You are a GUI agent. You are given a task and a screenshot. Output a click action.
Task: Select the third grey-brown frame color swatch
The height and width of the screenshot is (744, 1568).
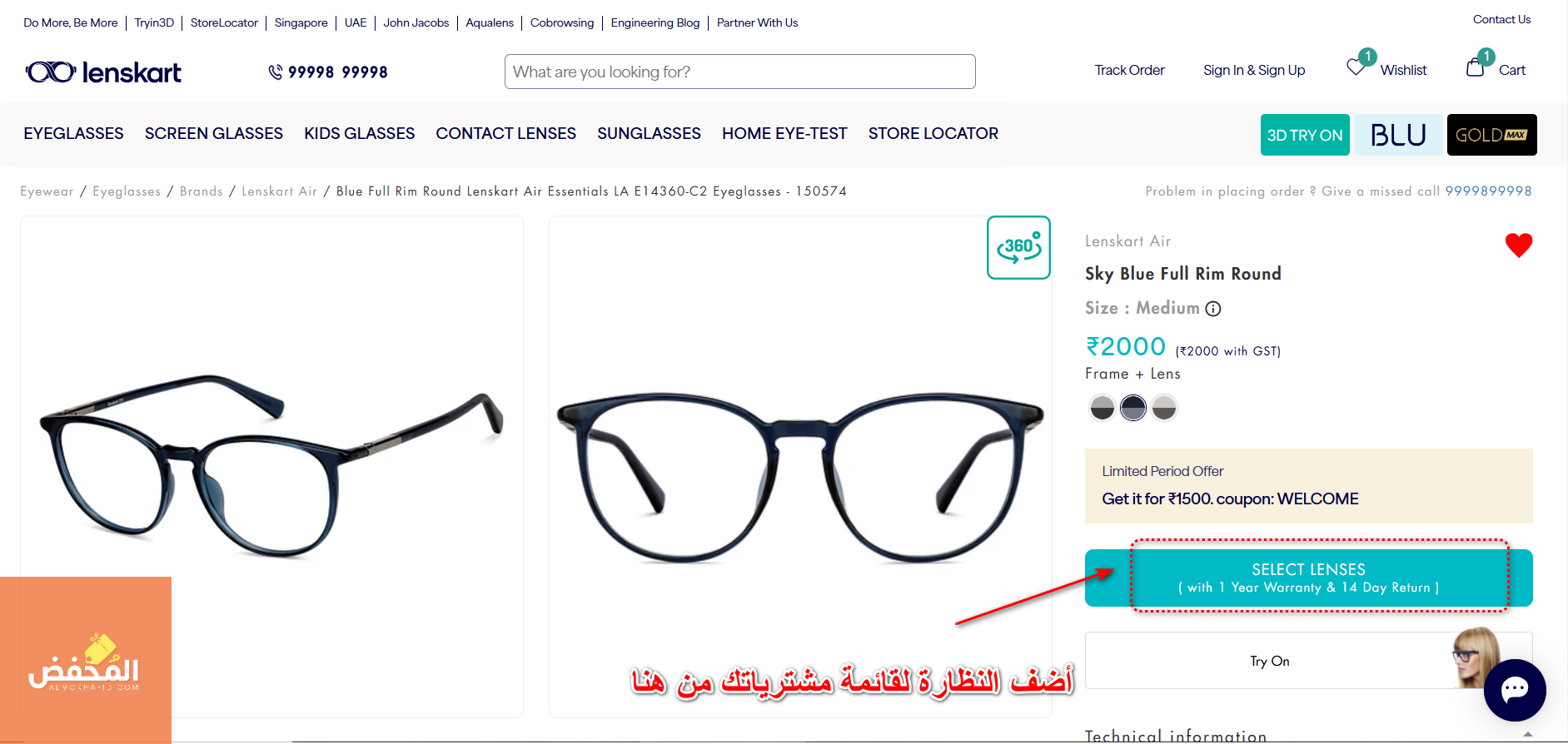coord(1164,408)
